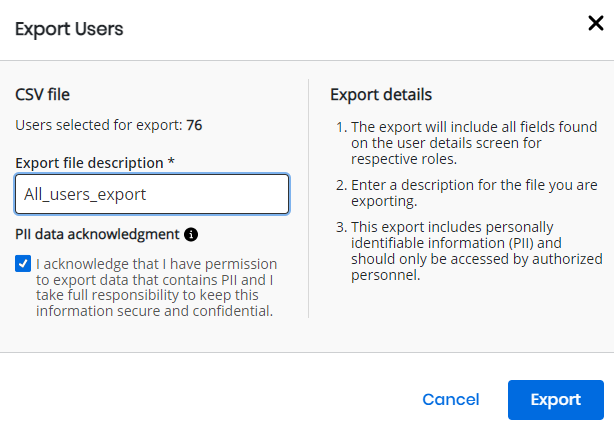Cancel the user export
This screenshot has width=614, height=431.
coord(451,399)
